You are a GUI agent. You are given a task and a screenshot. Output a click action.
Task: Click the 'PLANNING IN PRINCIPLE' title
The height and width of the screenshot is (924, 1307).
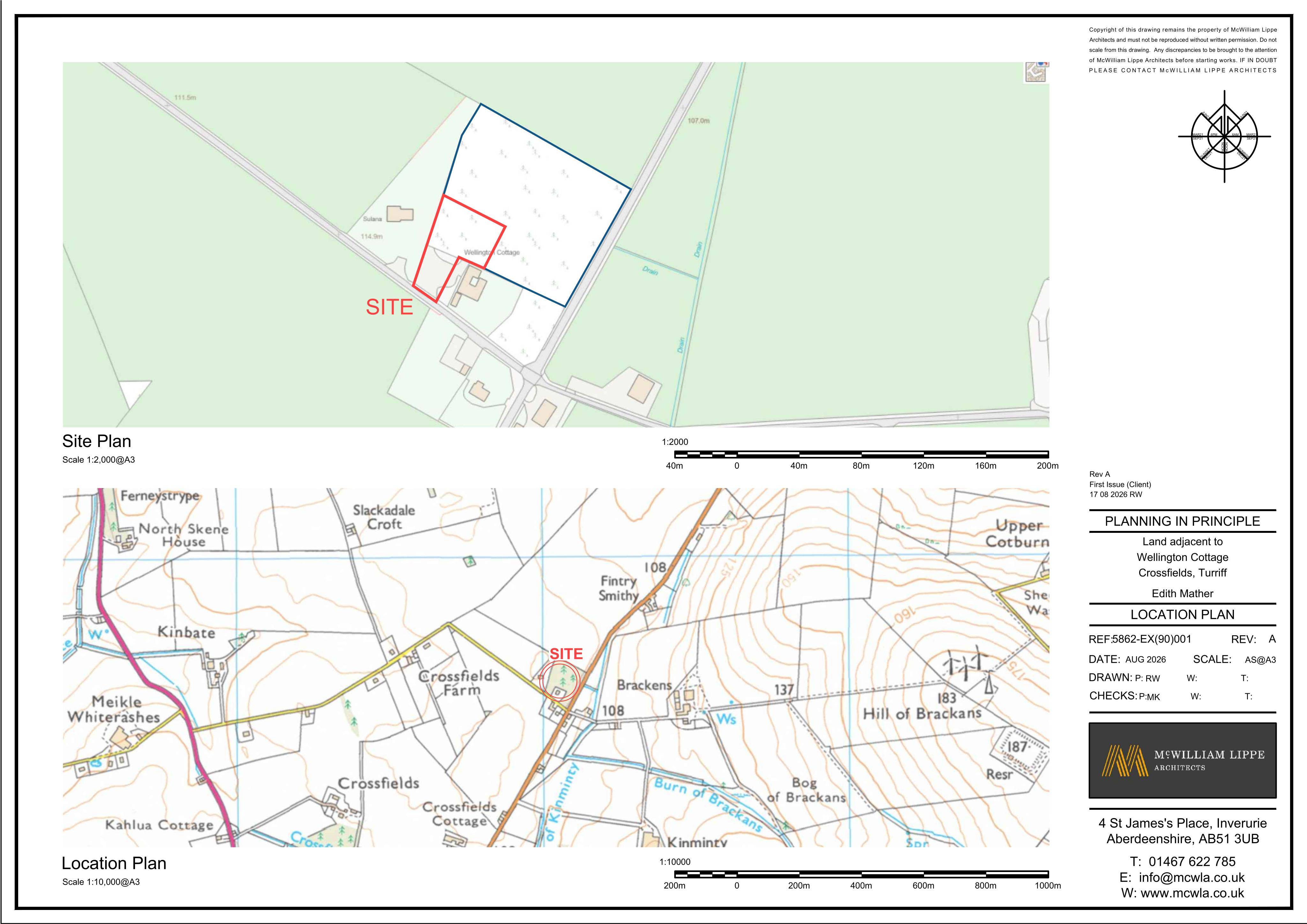point(1182,521)
